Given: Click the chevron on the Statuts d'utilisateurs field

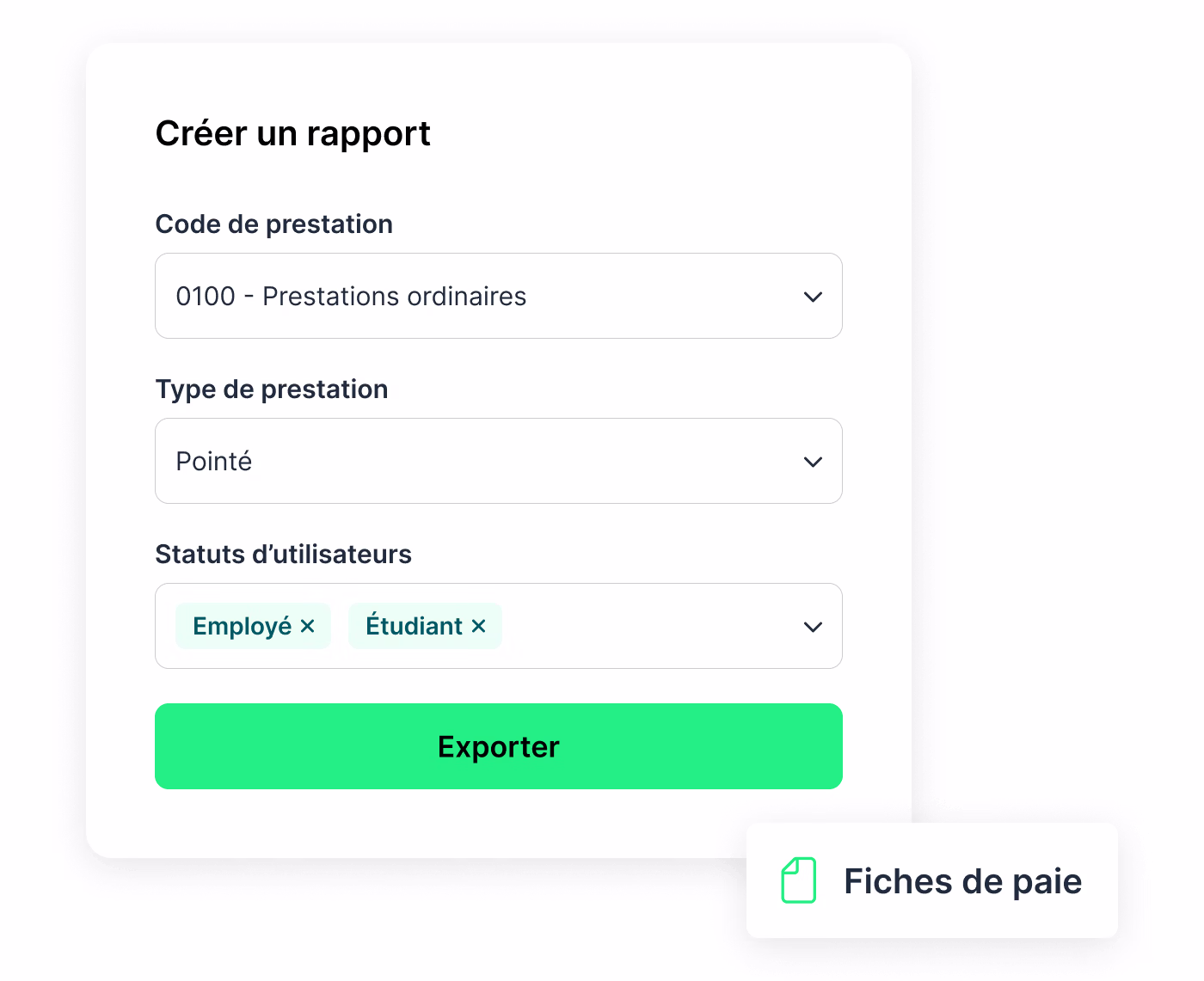Looking at the screenshot, I should (812, 626).
